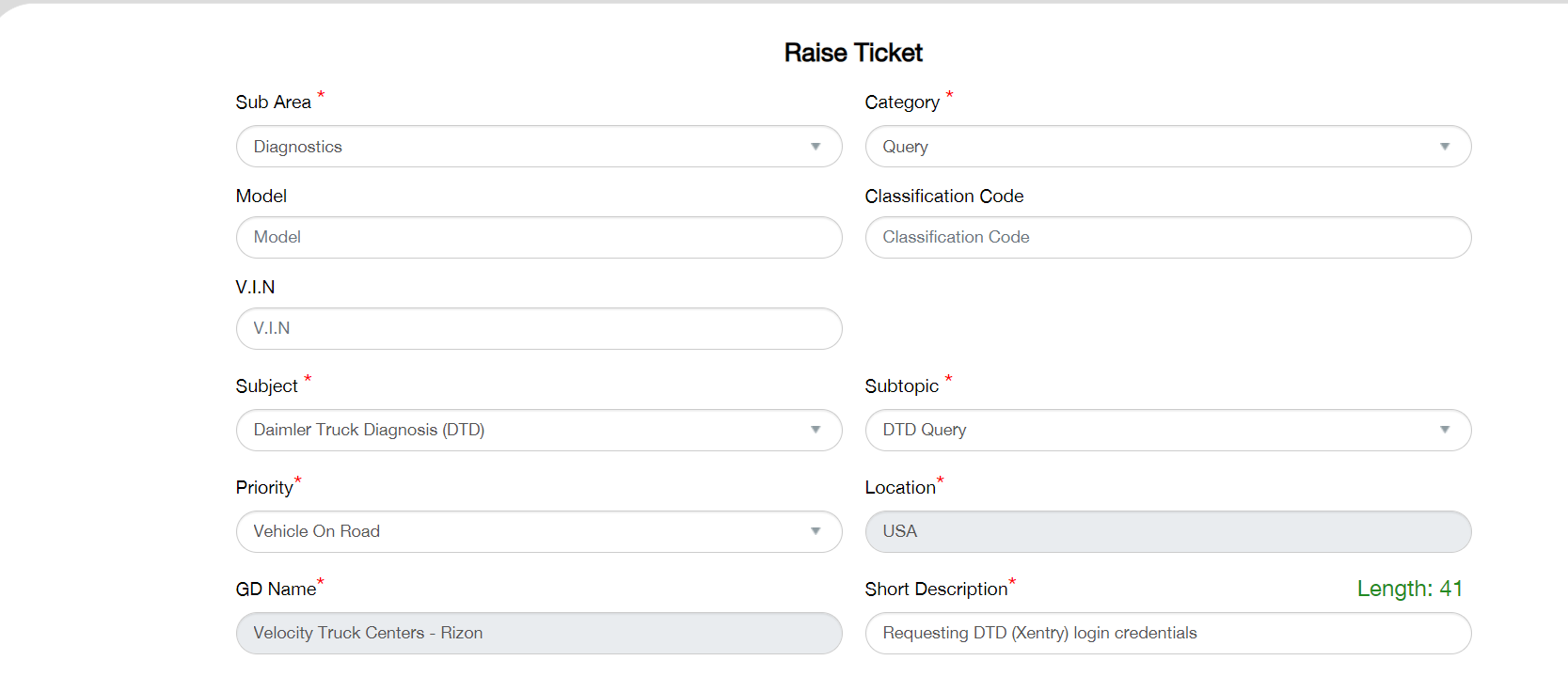Open the Subject dropdown with Daimler Truck Diagnosis
Viewport: 1568px width, 692px height.
click(x=538, y=430)
